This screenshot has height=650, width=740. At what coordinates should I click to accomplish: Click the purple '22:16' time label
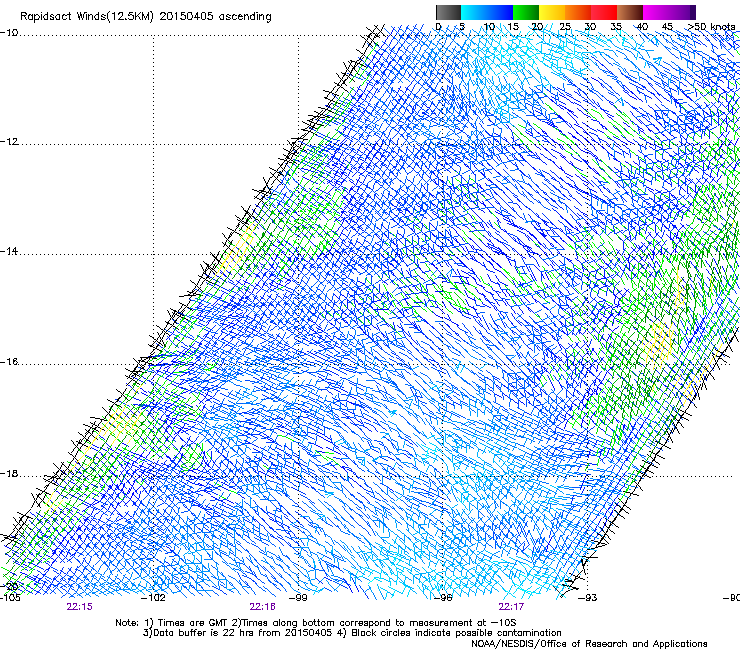262,607
